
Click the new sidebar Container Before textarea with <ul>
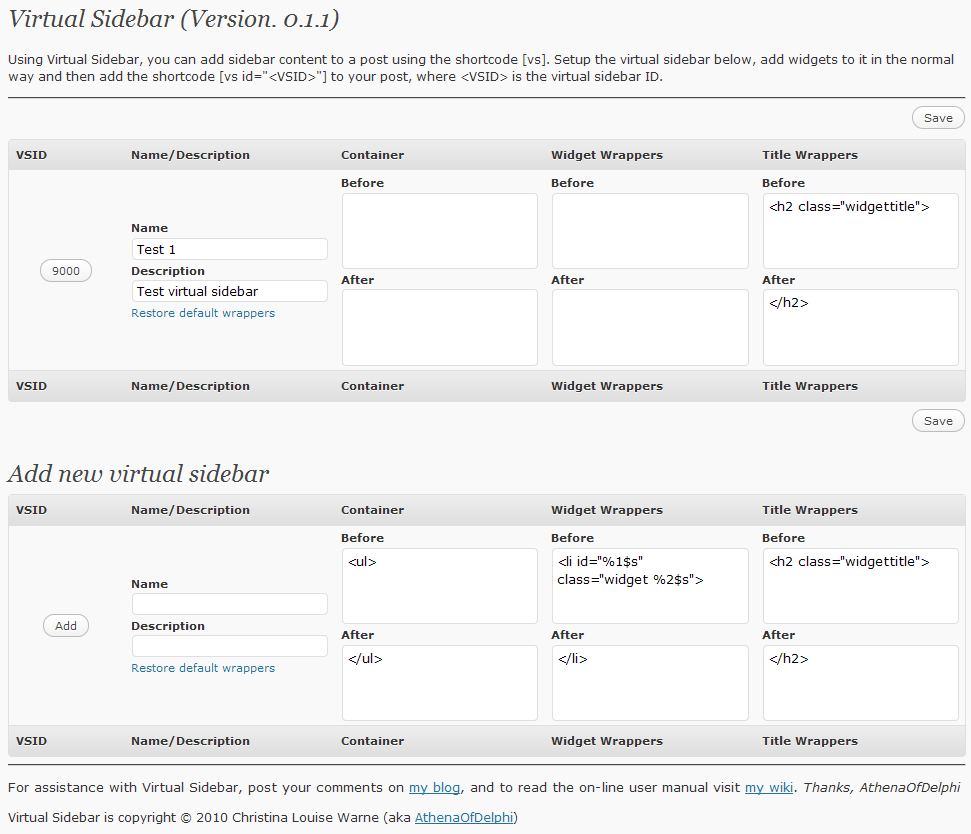pos(439,586)
